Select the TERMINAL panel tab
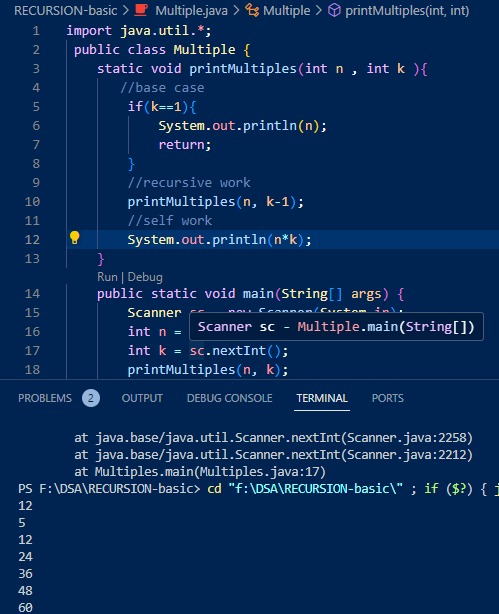The image size is (499, 614). tap(322, 398)
